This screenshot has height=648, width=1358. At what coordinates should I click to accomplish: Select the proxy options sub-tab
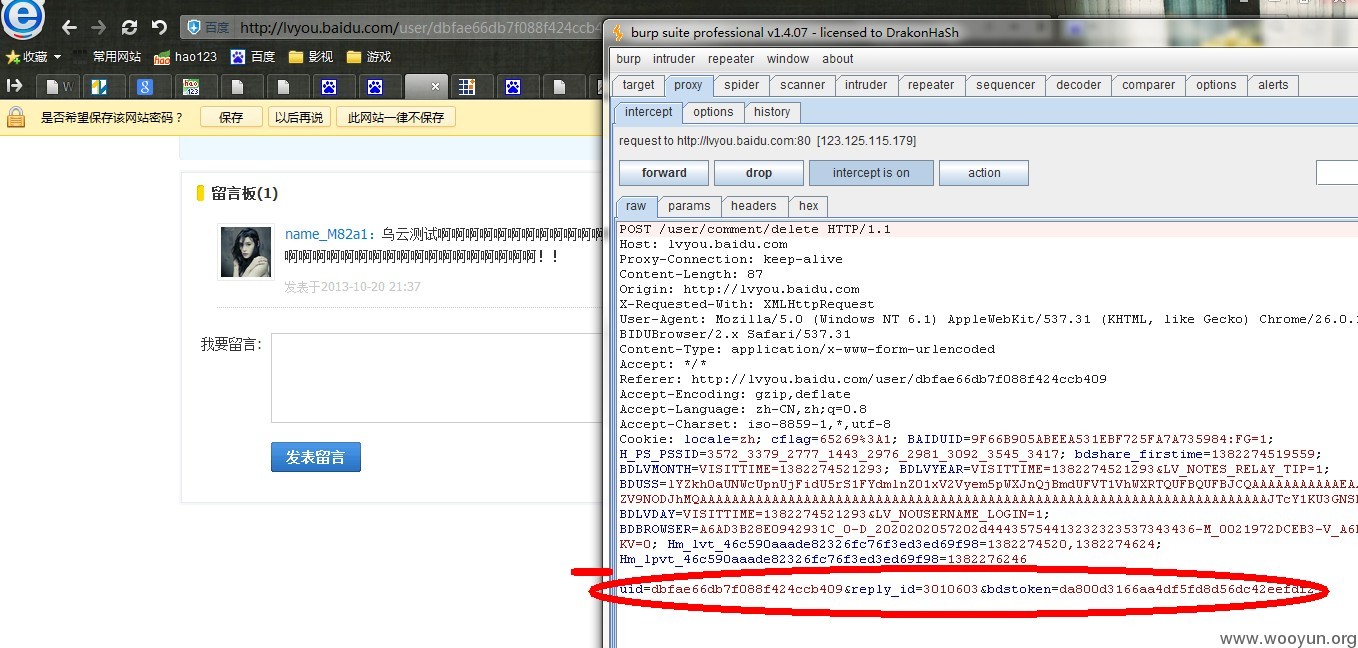pos(713,112)
